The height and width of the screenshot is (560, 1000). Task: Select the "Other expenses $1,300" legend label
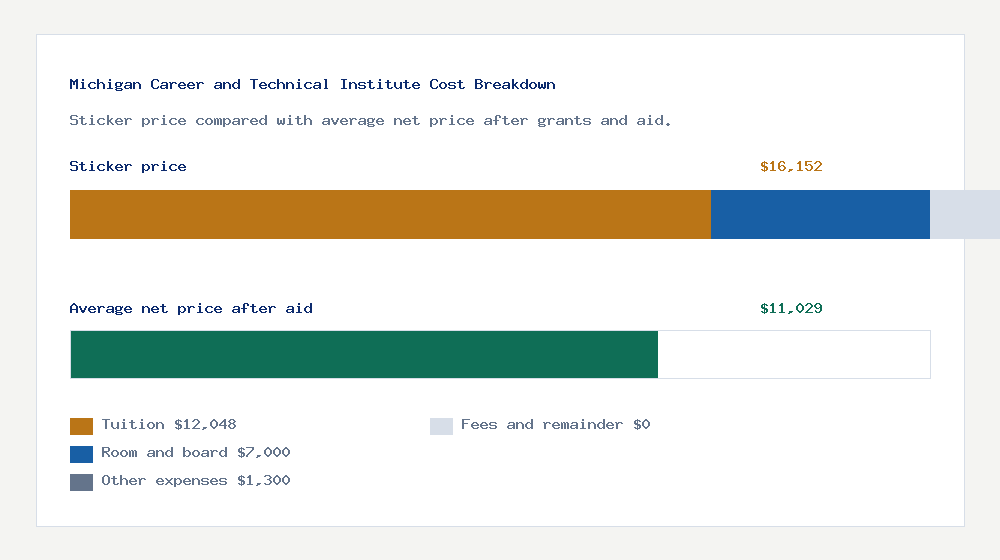(196, 481)
